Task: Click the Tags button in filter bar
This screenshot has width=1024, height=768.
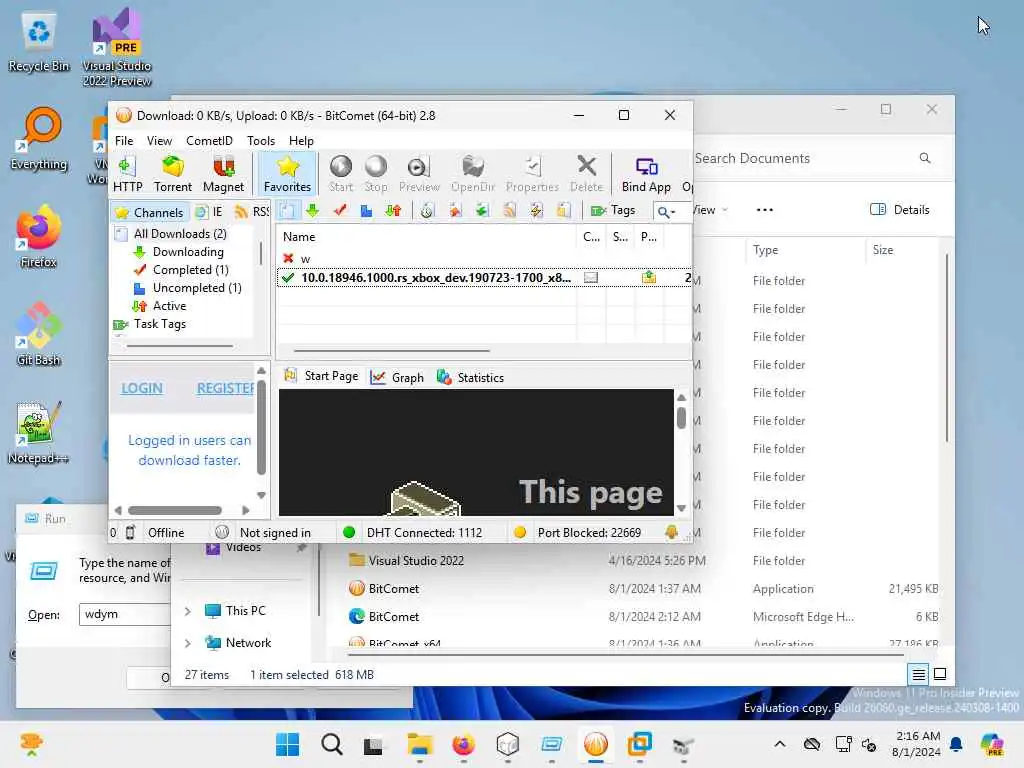Action: point(613,210)
